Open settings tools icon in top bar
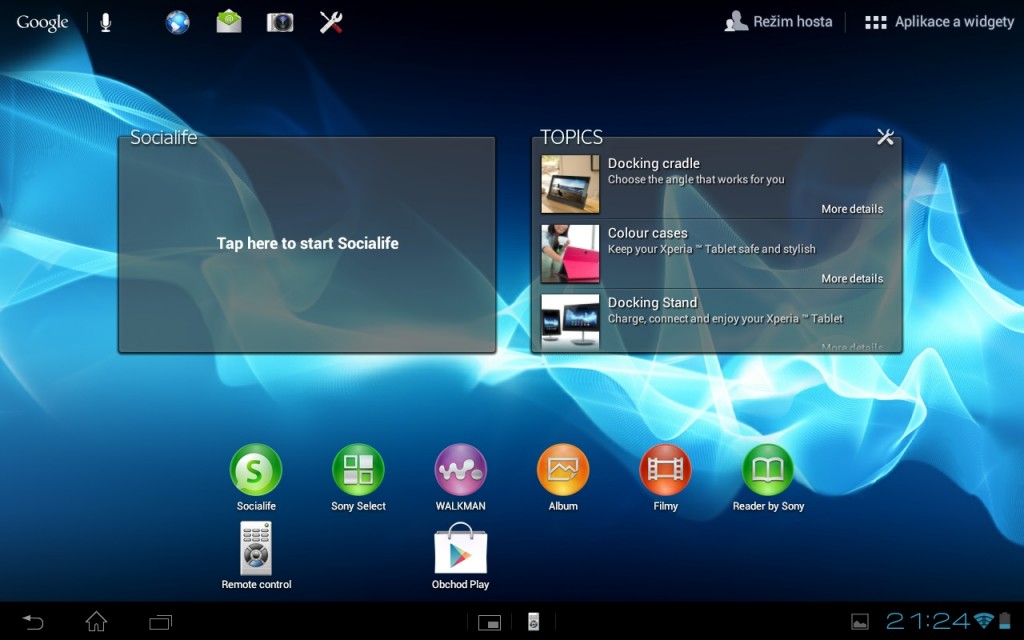The height and width of the screenshot is (640, 1024). point(331,22)
